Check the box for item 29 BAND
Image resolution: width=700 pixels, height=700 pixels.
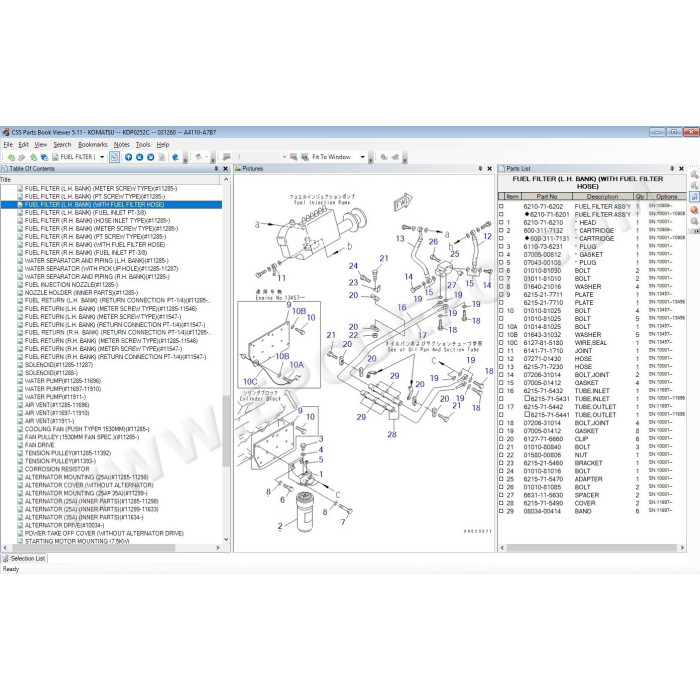501,511
